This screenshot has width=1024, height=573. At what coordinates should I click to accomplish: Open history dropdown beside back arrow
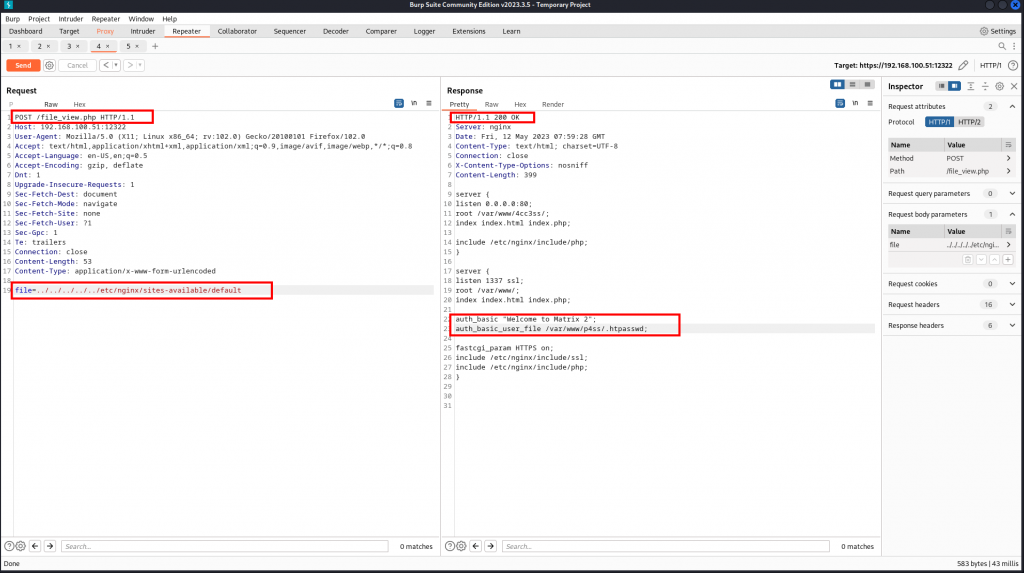click(x=116, y=65)
